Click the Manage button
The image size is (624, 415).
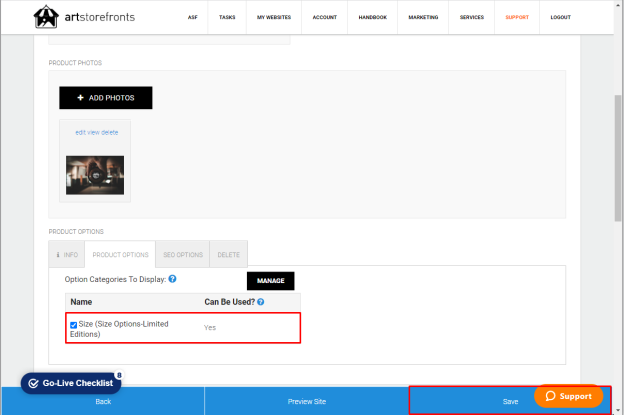click(x=271, y=281)
